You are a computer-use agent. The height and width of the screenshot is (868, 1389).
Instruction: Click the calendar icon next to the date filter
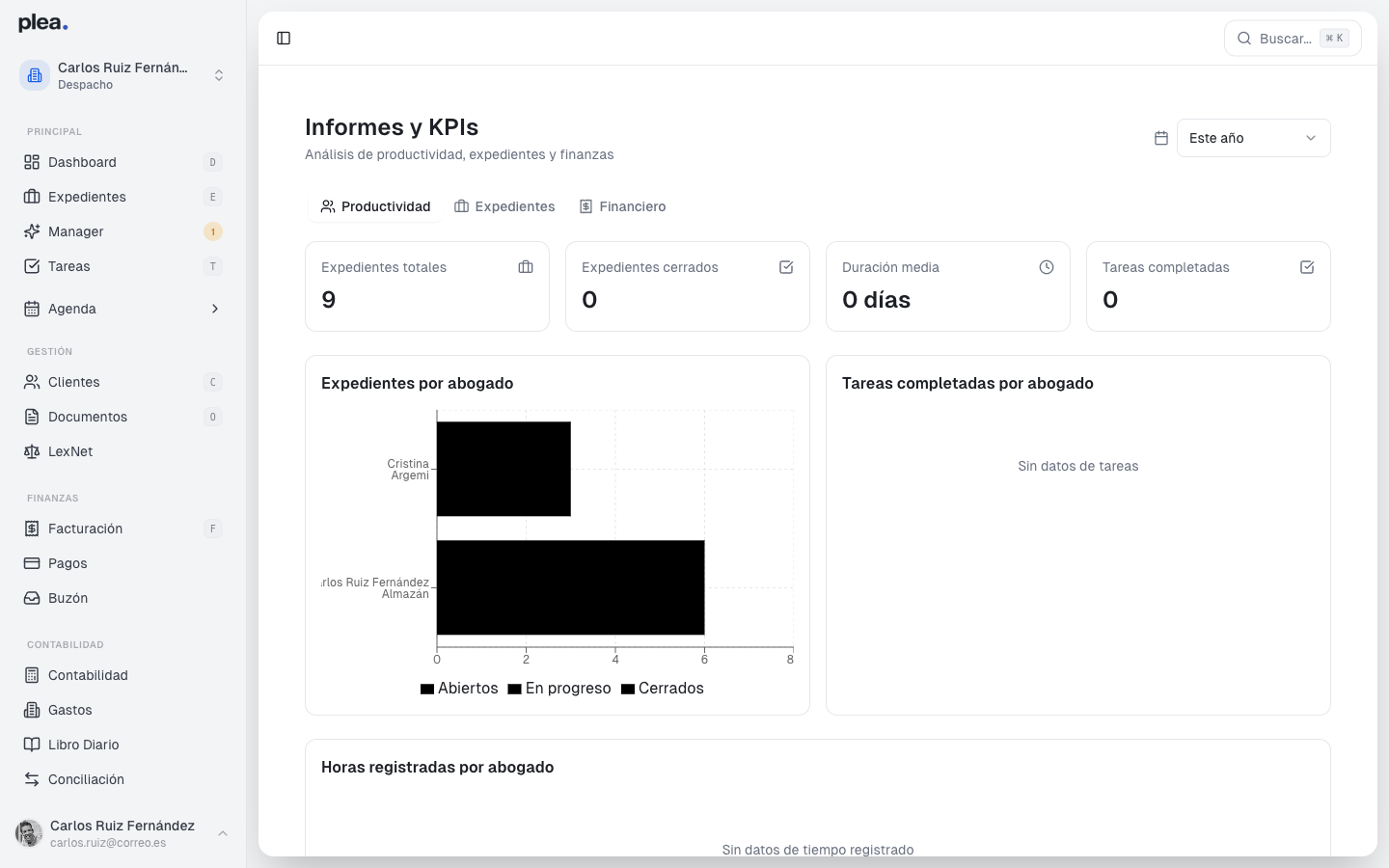[1160, 138]
